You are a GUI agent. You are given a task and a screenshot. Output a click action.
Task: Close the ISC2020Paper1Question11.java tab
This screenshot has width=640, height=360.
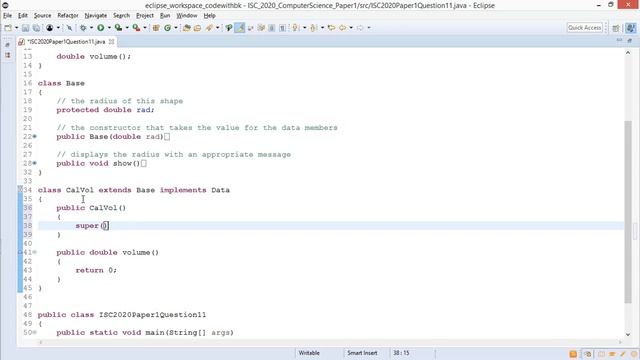coord(111,42)
